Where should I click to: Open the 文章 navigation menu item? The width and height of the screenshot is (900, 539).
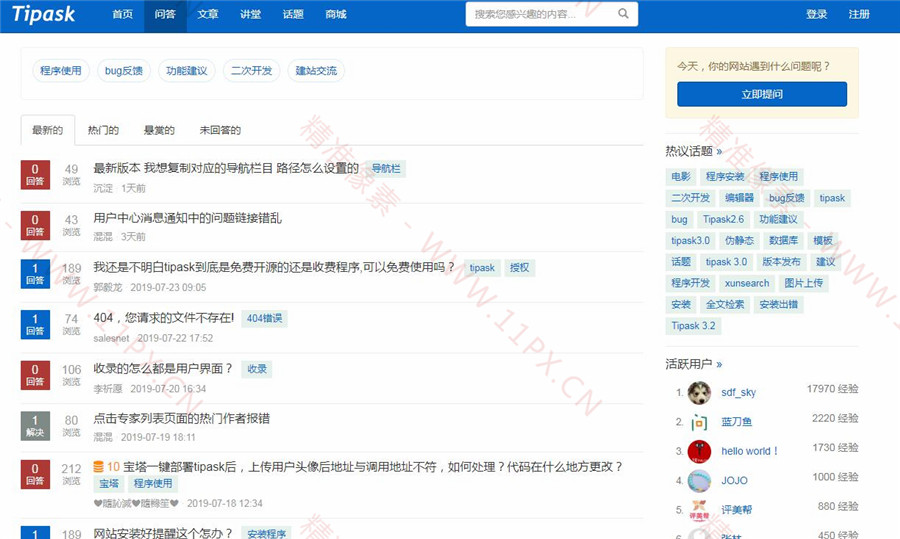pos(208,15)
